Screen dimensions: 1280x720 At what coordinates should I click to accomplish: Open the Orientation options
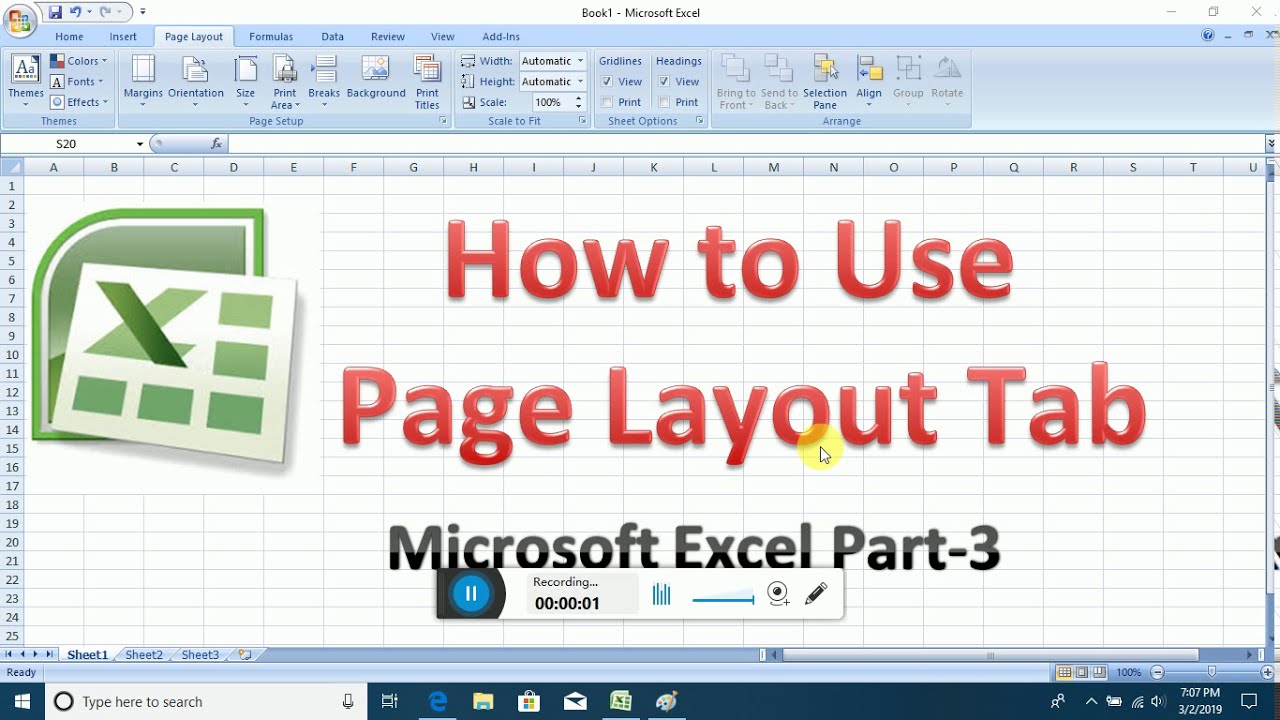tap(196, 81)
